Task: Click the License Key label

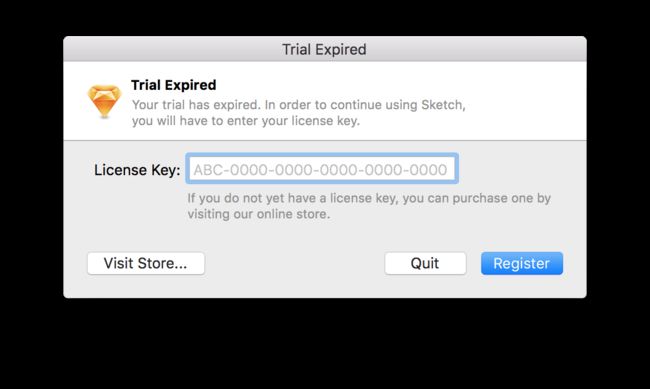Action: (137, 170)
